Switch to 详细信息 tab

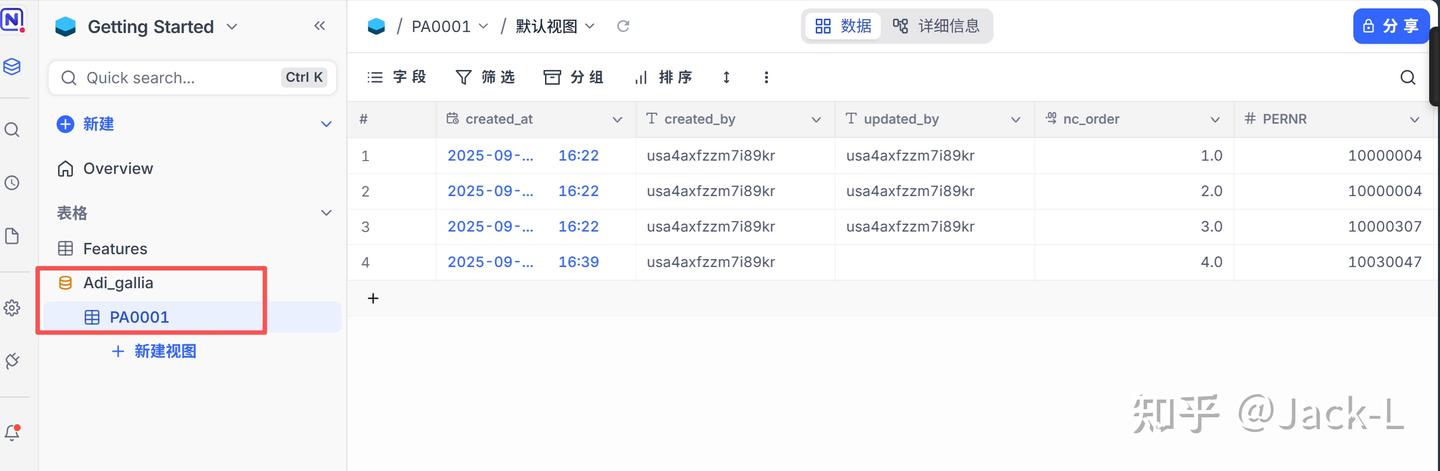[936, 26]
